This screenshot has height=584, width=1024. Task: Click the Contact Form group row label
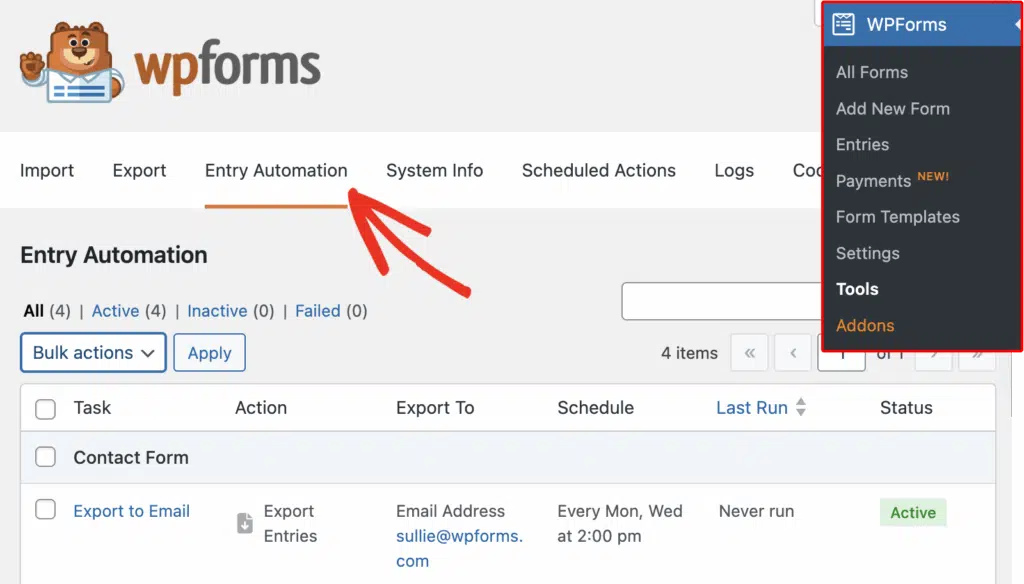(131, 457)
